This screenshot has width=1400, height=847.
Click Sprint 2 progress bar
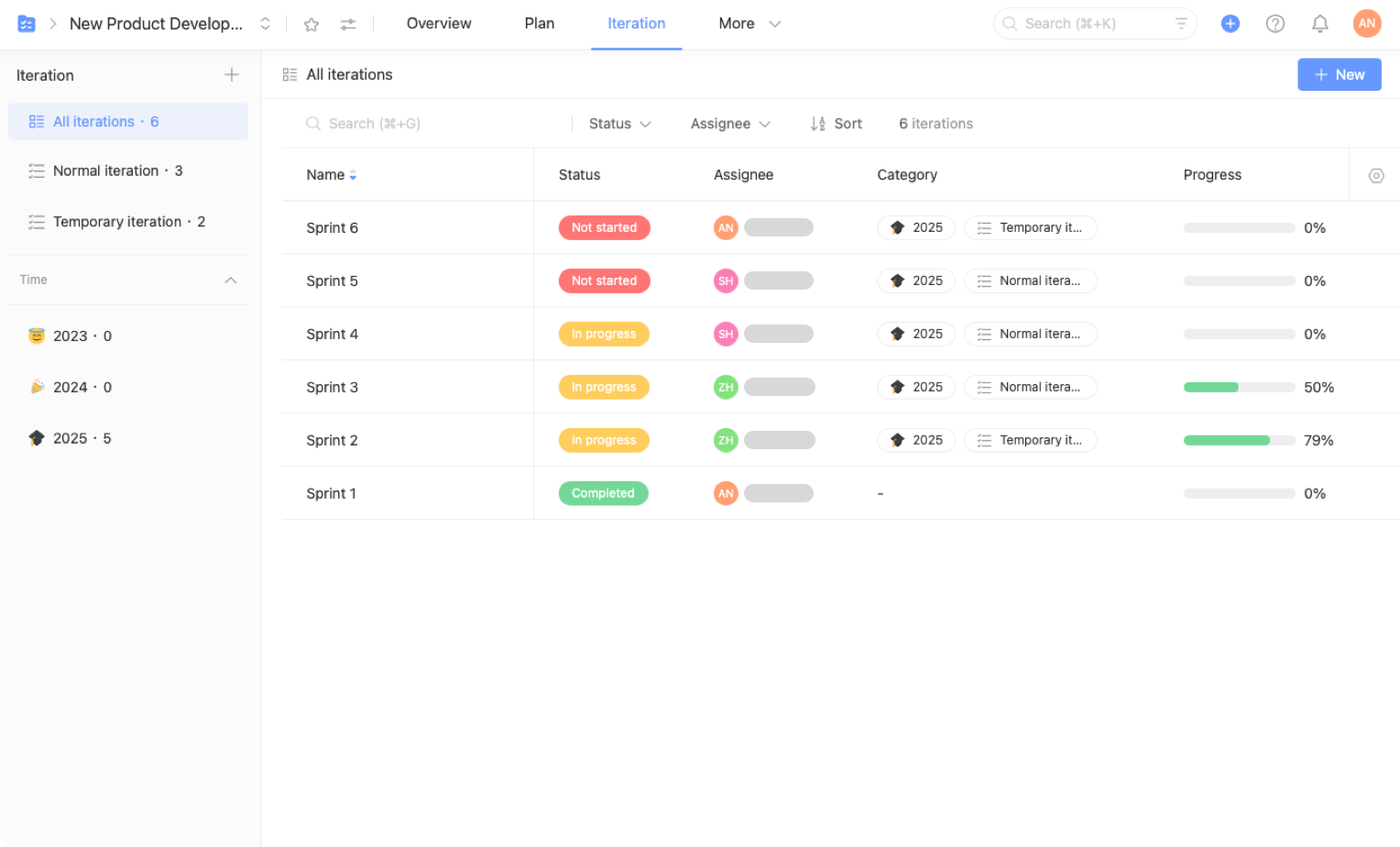(x=1239, y=441)
